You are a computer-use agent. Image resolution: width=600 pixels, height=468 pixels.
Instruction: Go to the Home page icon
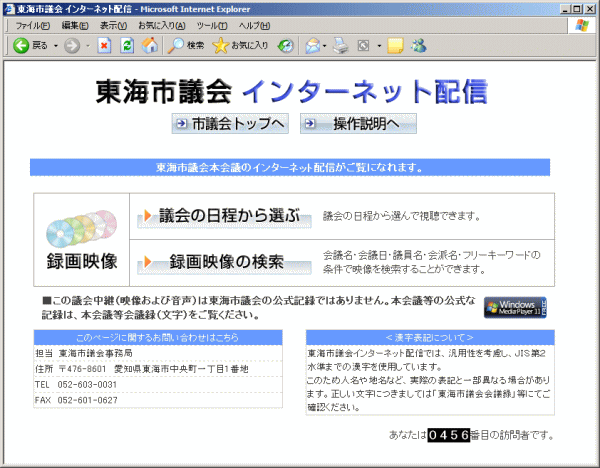tap(150, 46)
